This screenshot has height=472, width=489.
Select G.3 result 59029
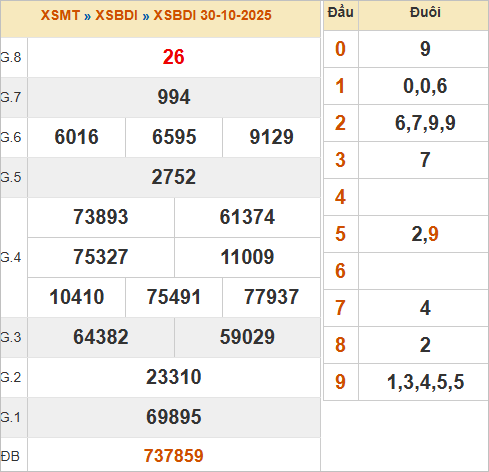pos(247,337)
